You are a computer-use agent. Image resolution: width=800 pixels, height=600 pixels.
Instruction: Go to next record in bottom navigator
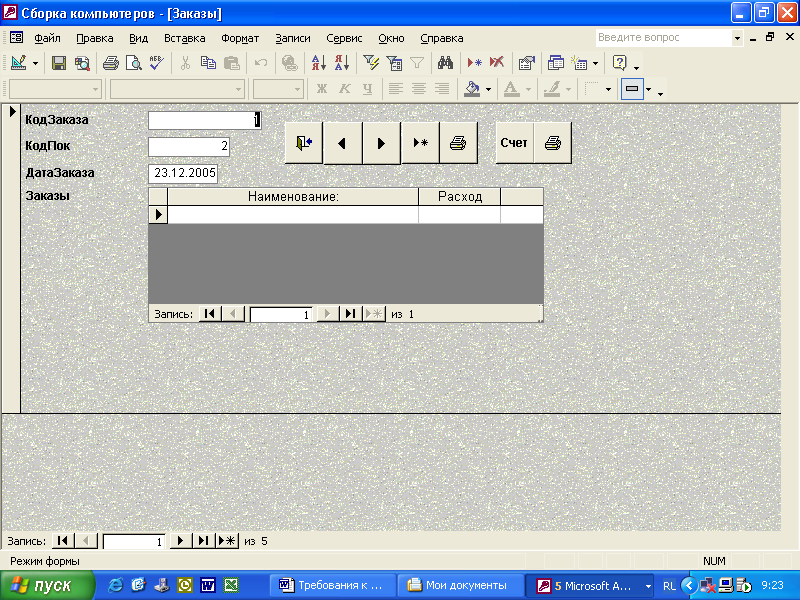coord(180,541)
